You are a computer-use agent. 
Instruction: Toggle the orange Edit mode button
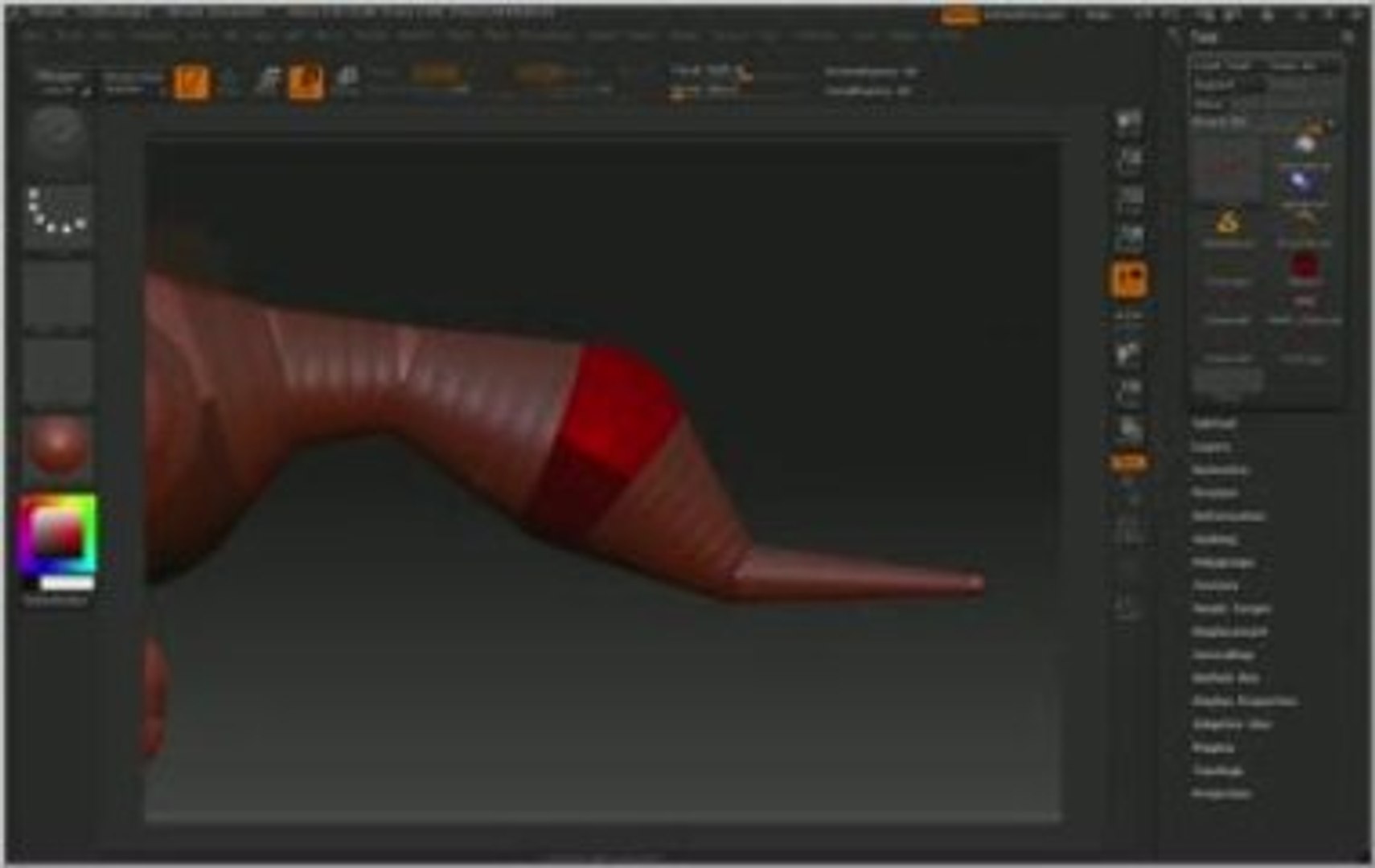click(x=191, y=82)
